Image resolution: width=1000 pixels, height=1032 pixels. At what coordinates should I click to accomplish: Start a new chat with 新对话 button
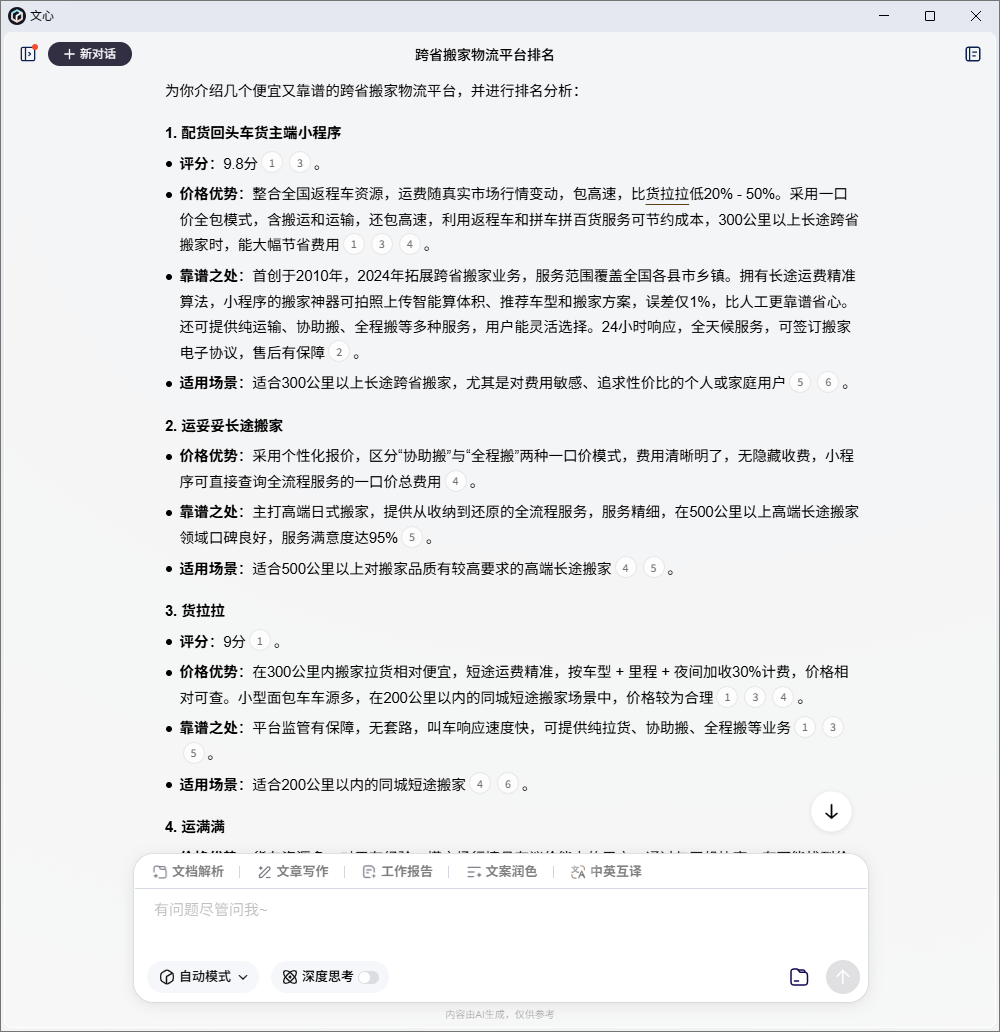90,54
